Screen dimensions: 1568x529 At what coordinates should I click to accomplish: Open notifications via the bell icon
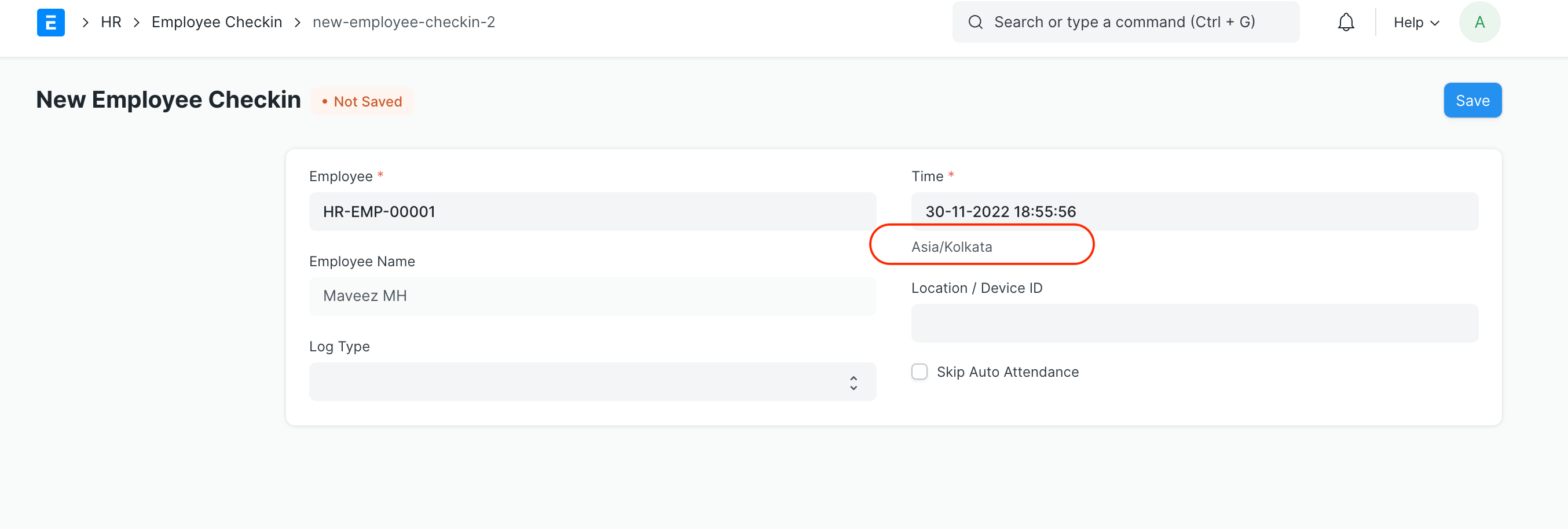click(1346, 22)
